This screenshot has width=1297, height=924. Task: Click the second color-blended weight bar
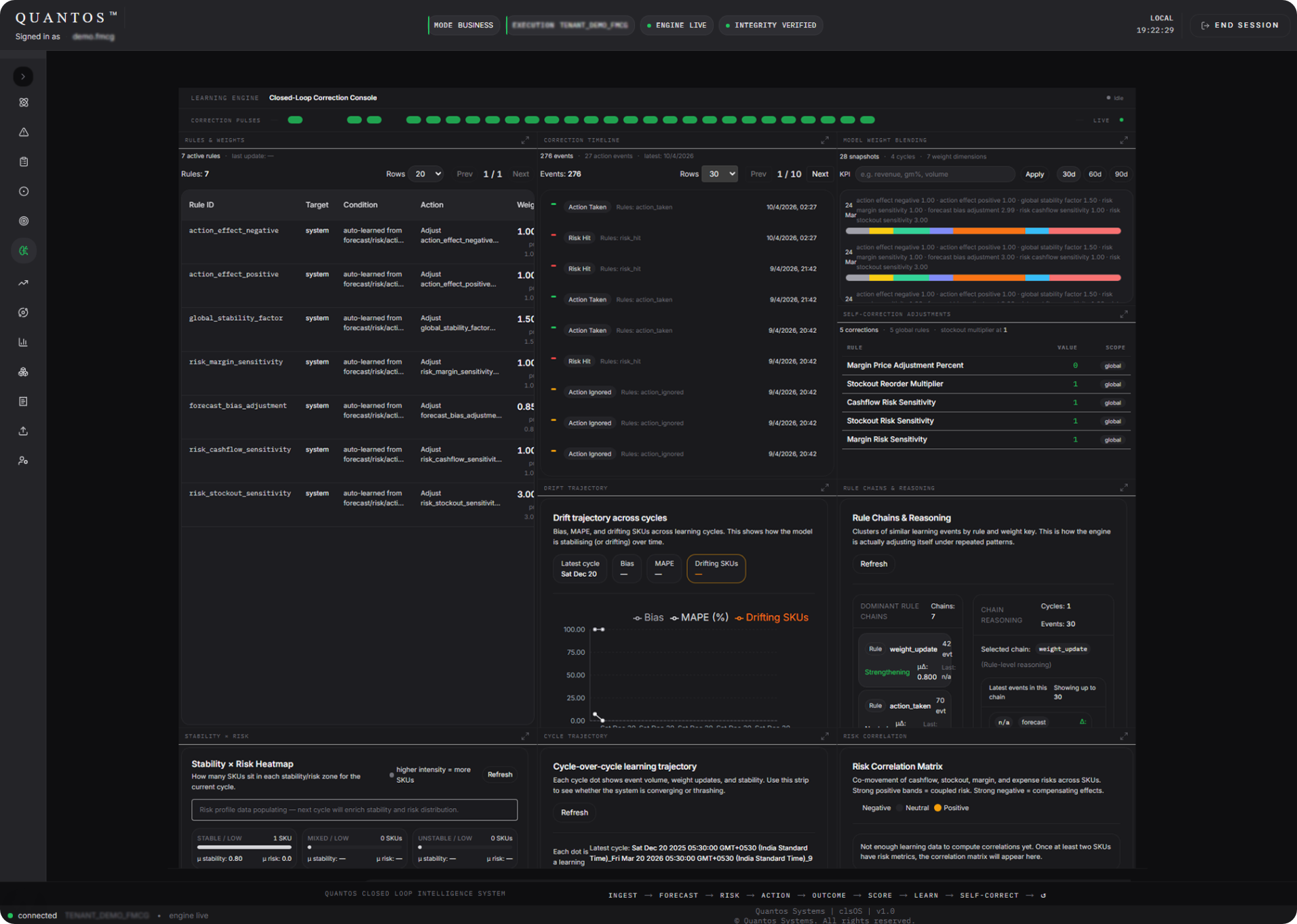[983, 277]
